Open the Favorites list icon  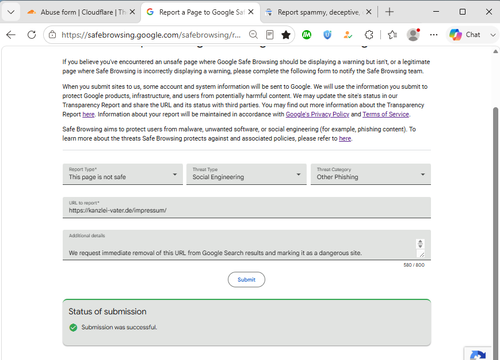tap(392, 35)
